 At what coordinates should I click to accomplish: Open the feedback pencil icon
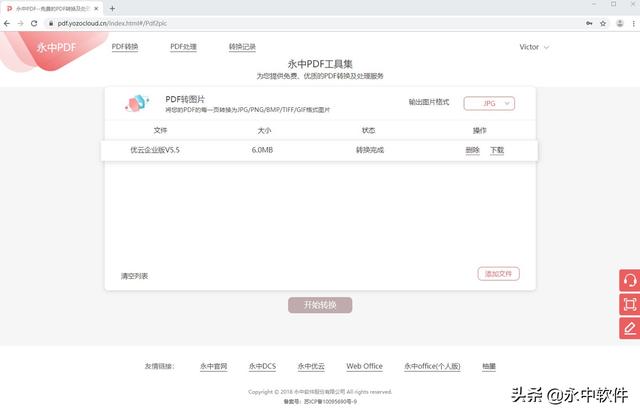pos(630,328)
